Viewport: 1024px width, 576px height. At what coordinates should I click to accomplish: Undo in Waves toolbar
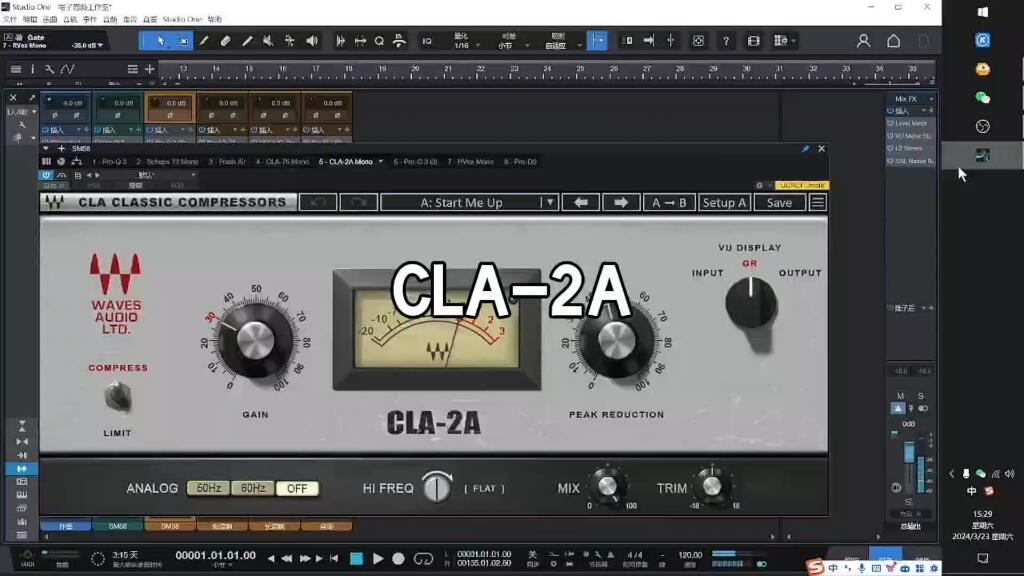318,202
